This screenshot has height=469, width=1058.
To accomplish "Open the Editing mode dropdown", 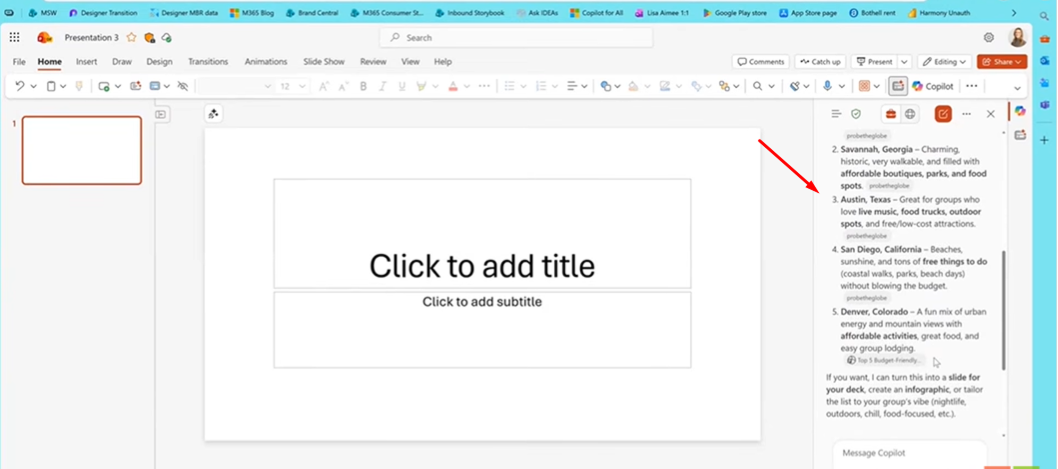I will (944, 62).
